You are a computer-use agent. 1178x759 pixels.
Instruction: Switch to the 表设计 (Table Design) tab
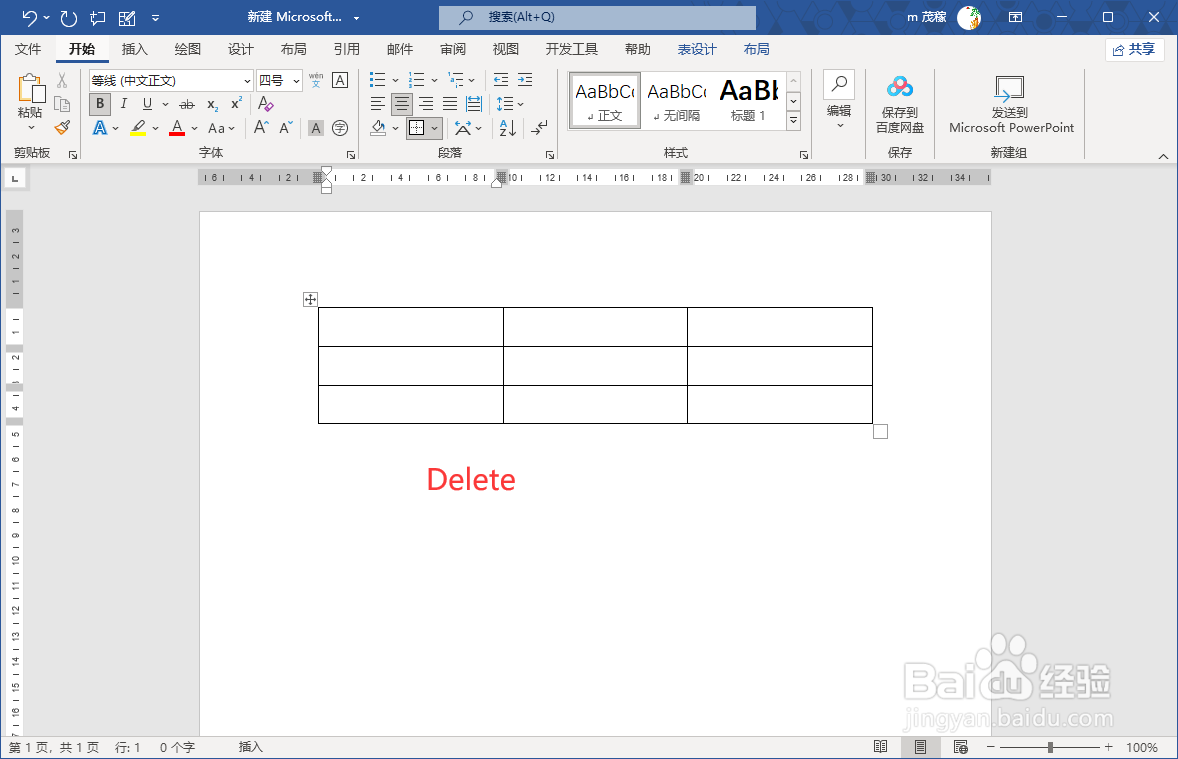click(x=697, y=49)
